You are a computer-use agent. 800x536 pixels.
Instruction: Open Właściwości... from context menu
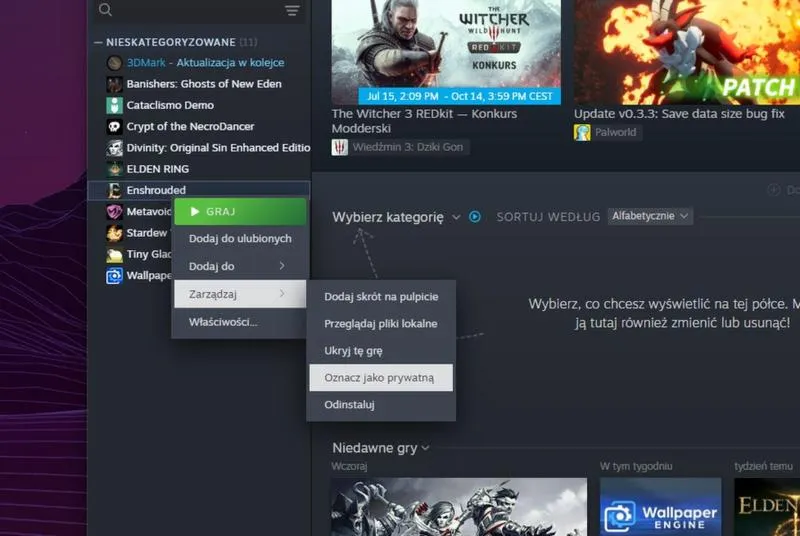[240, 322]
